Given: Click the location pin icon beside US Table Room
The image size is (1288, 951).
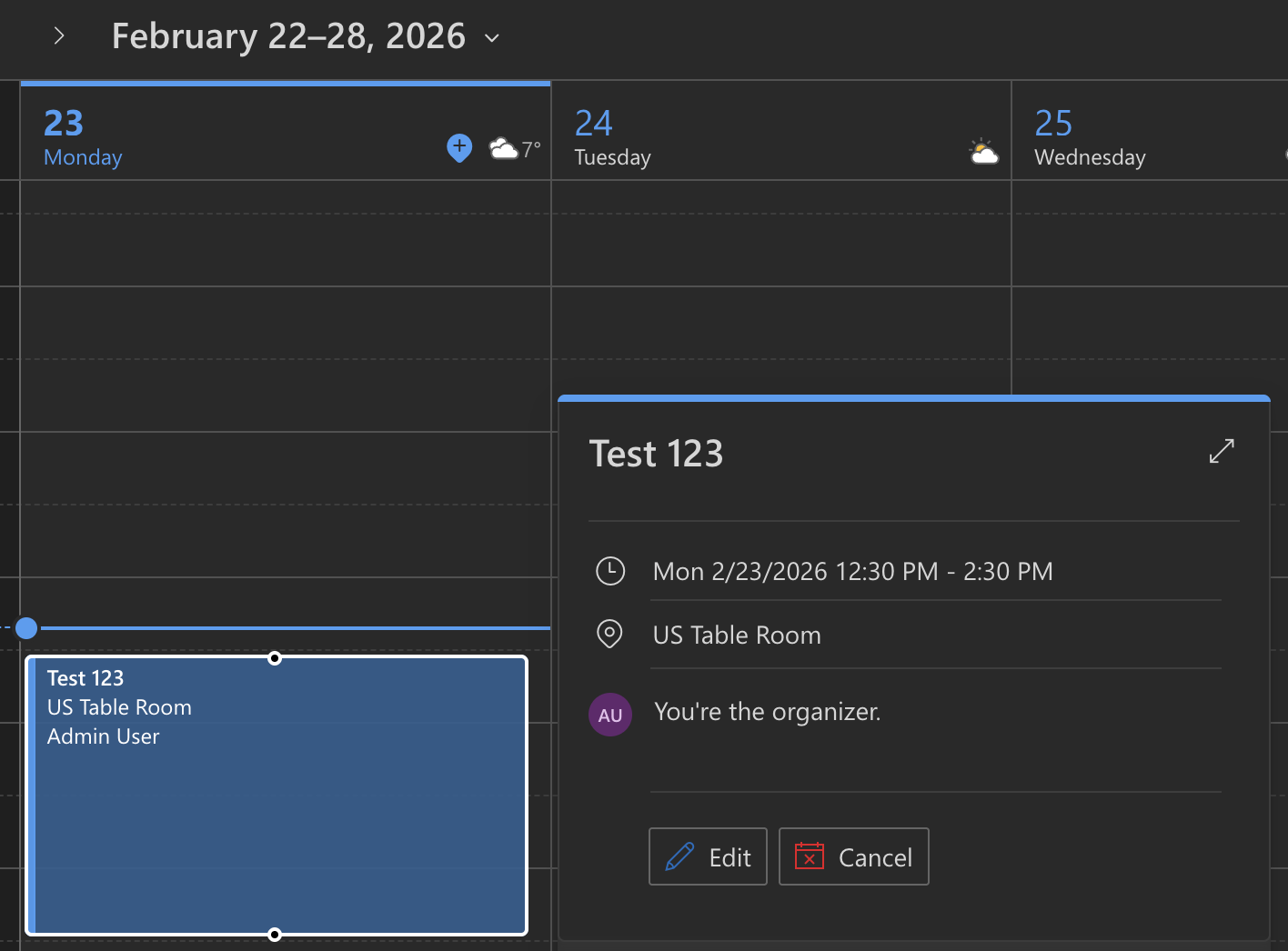Looking at the screenshot, I should point(609,634).
